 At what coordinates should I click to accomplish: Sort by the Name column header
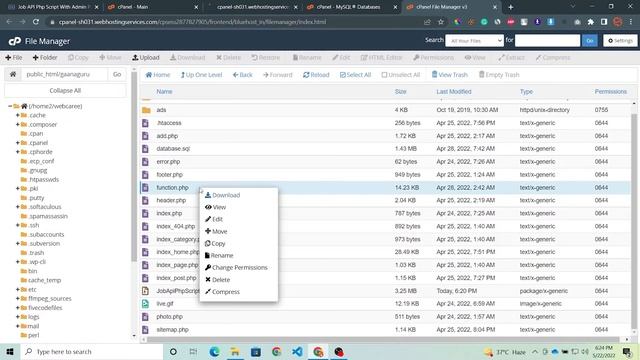[164, 91]
